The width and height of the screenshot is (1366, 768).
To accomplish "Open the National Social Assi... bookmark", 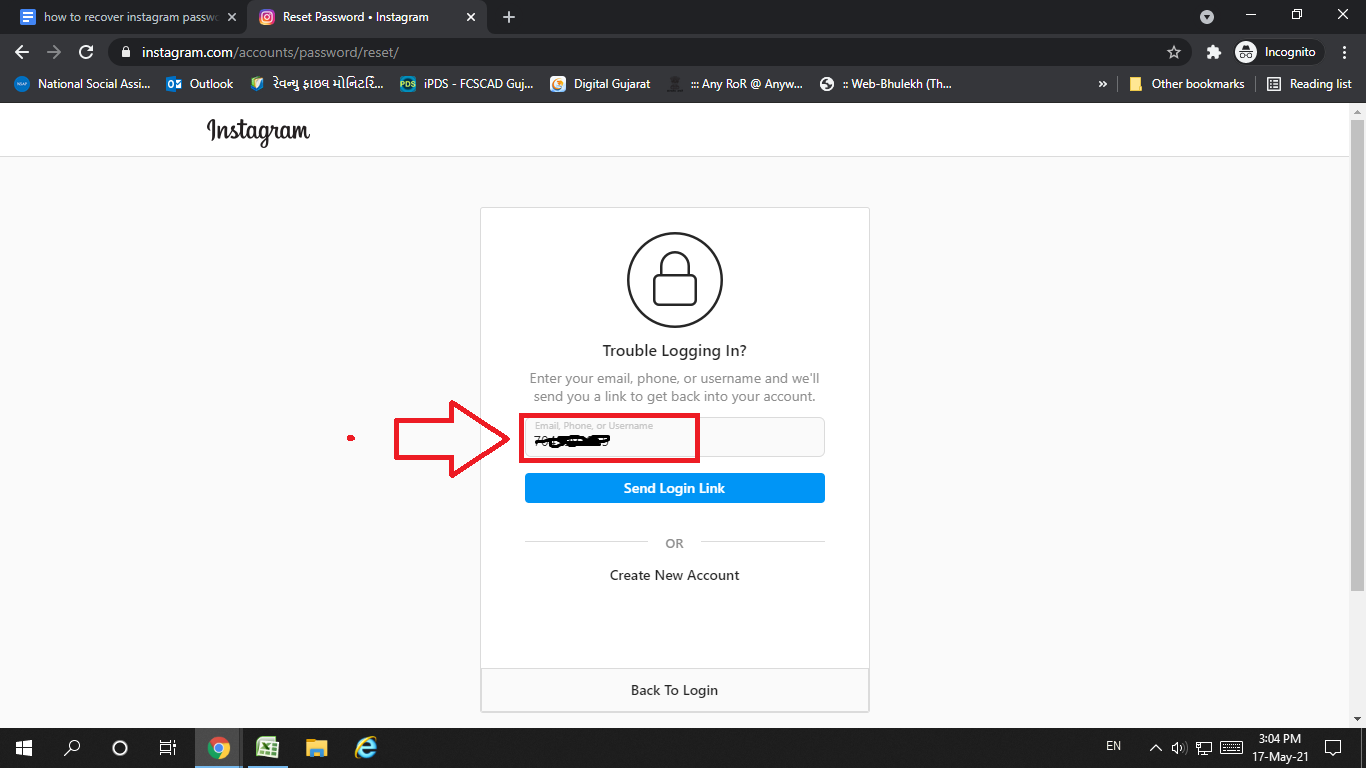I will (x=82, y=84).
